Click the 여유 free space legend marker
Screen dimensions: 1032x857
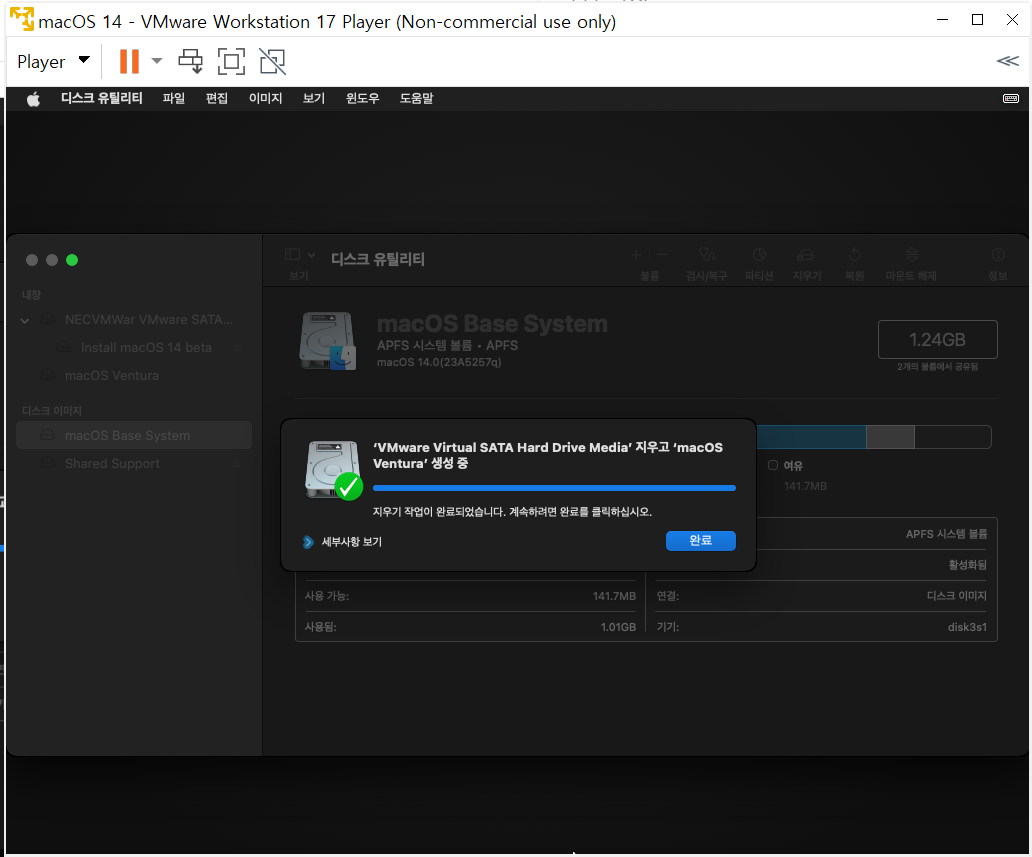[x=773, y=465]
